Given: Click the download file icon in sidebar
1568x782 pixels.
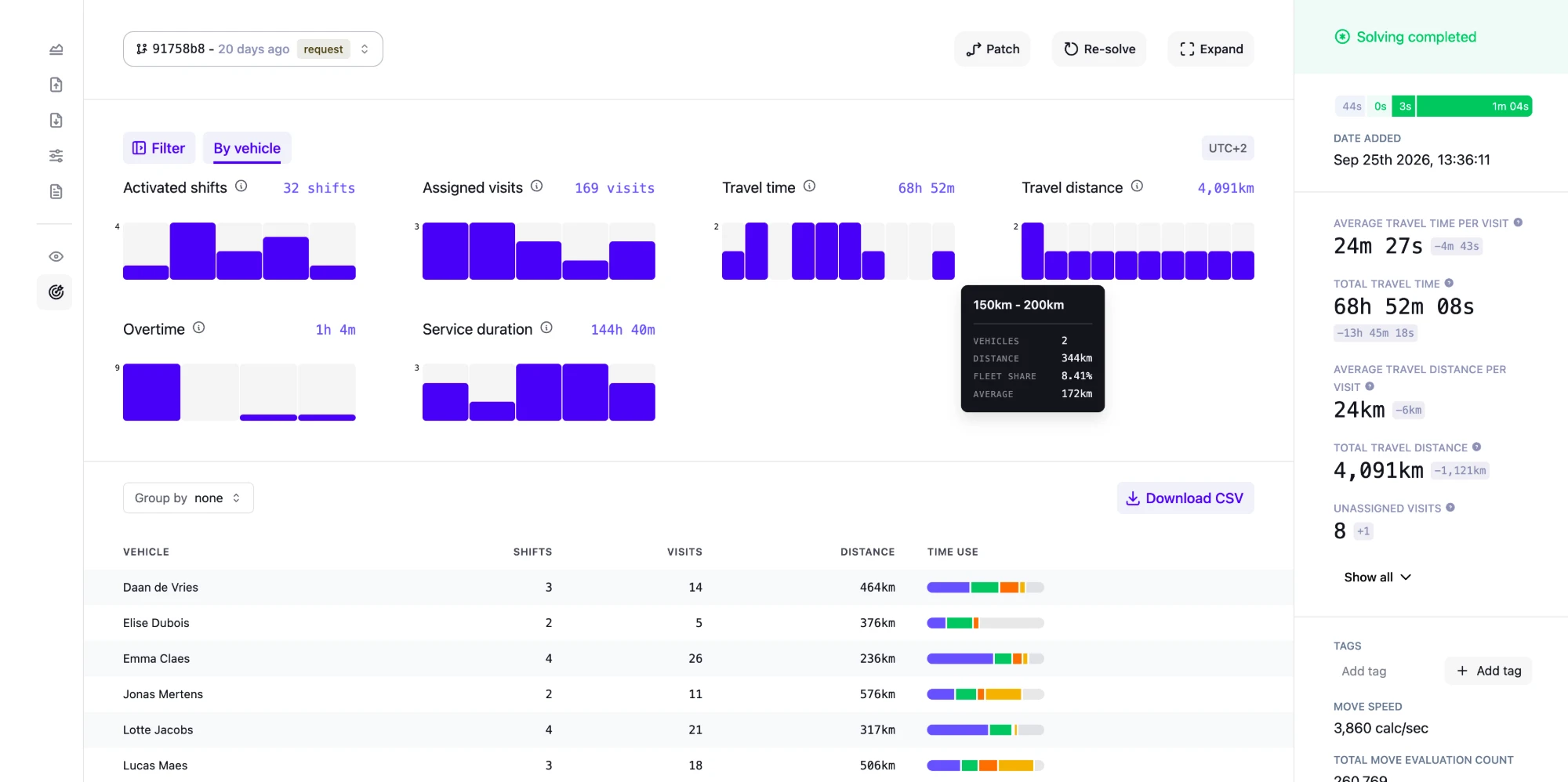Looking at the screenshot, I should tap(56, 120).
